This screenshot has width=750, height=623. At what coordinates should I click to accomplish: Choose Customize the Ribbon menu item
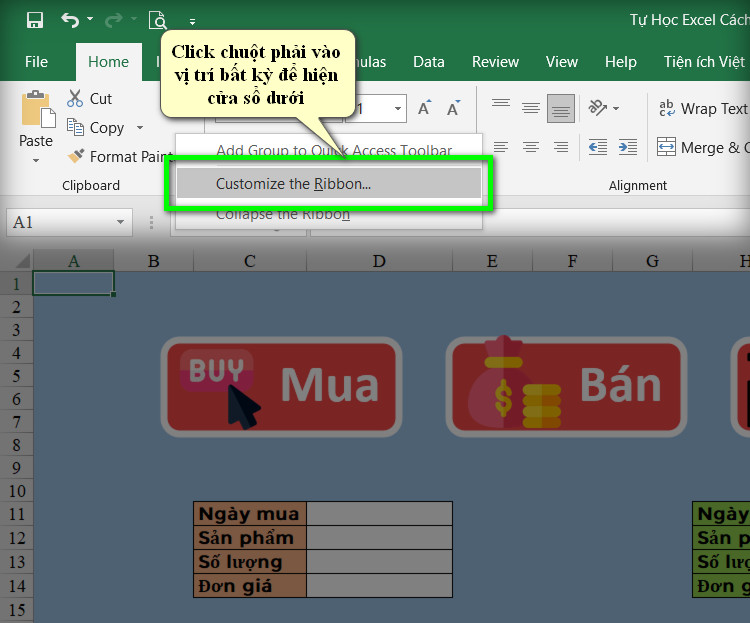pyautogui.click(x=329, y=183)
